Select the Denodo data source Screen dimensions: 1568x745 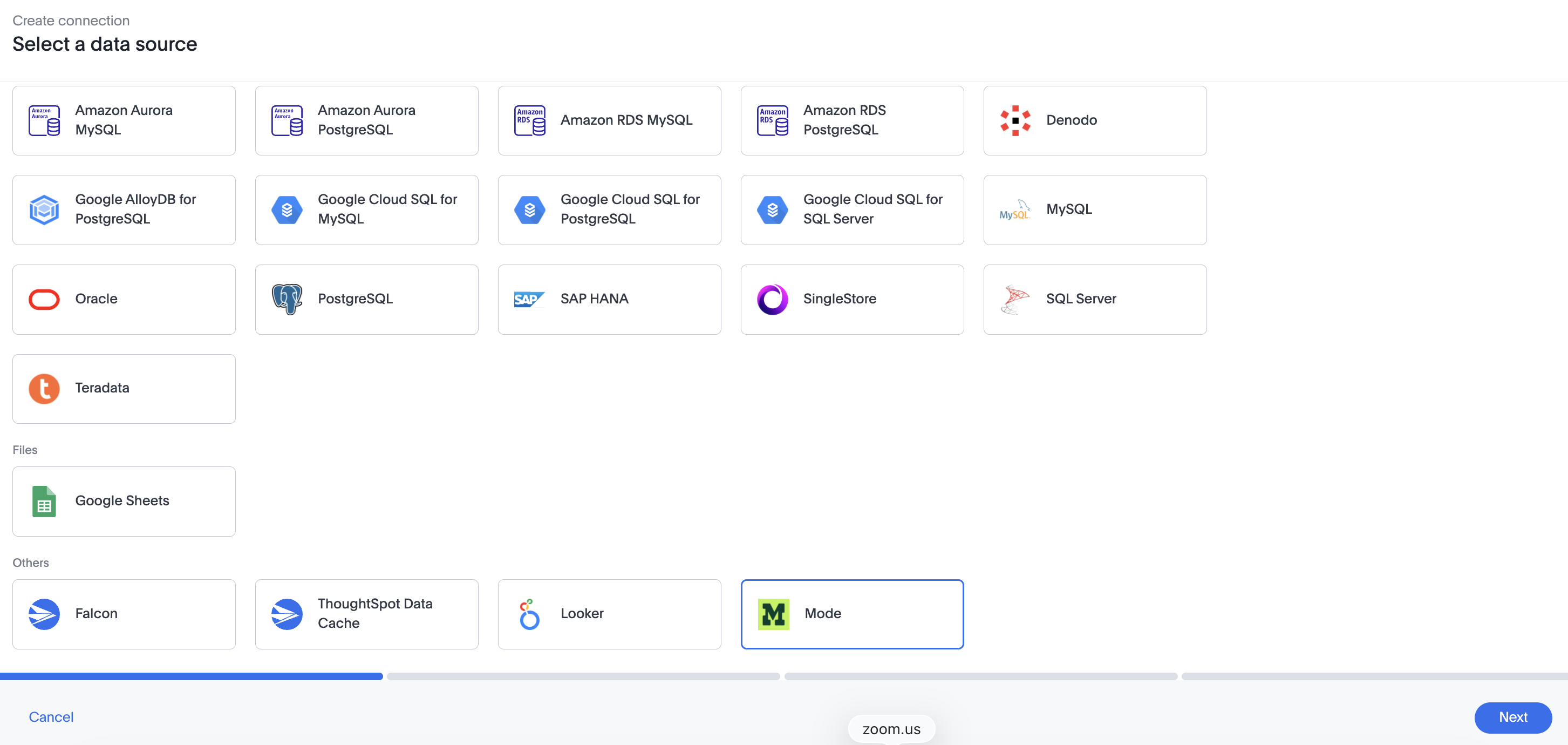pos(1094,120)
